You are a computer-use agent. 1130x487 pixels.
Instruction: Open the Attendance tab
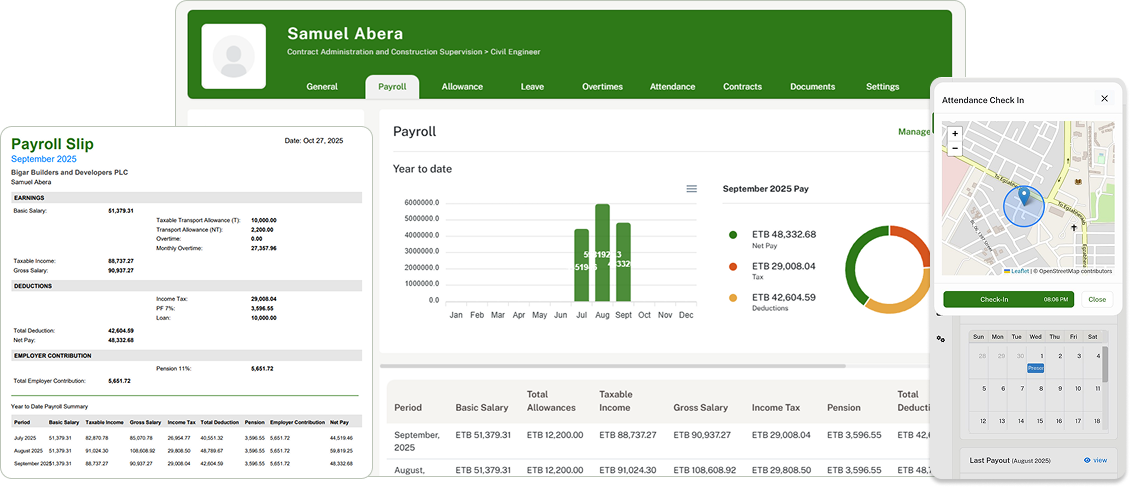(x=672, y=86)
